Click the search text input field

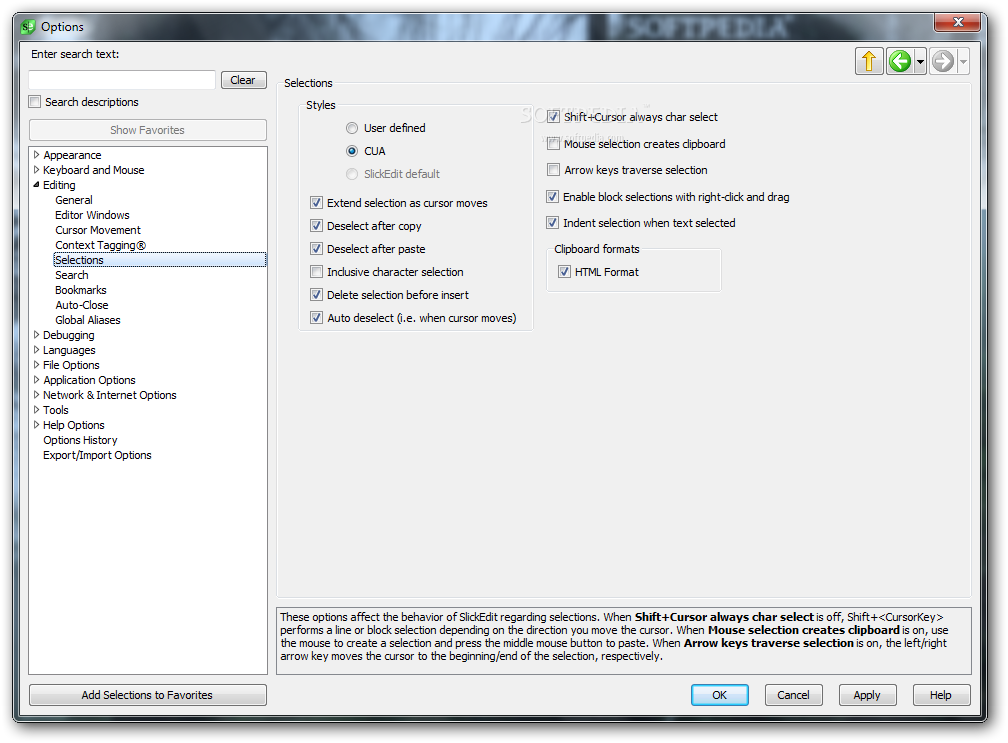pyautogui.click(x=122, y=80)
